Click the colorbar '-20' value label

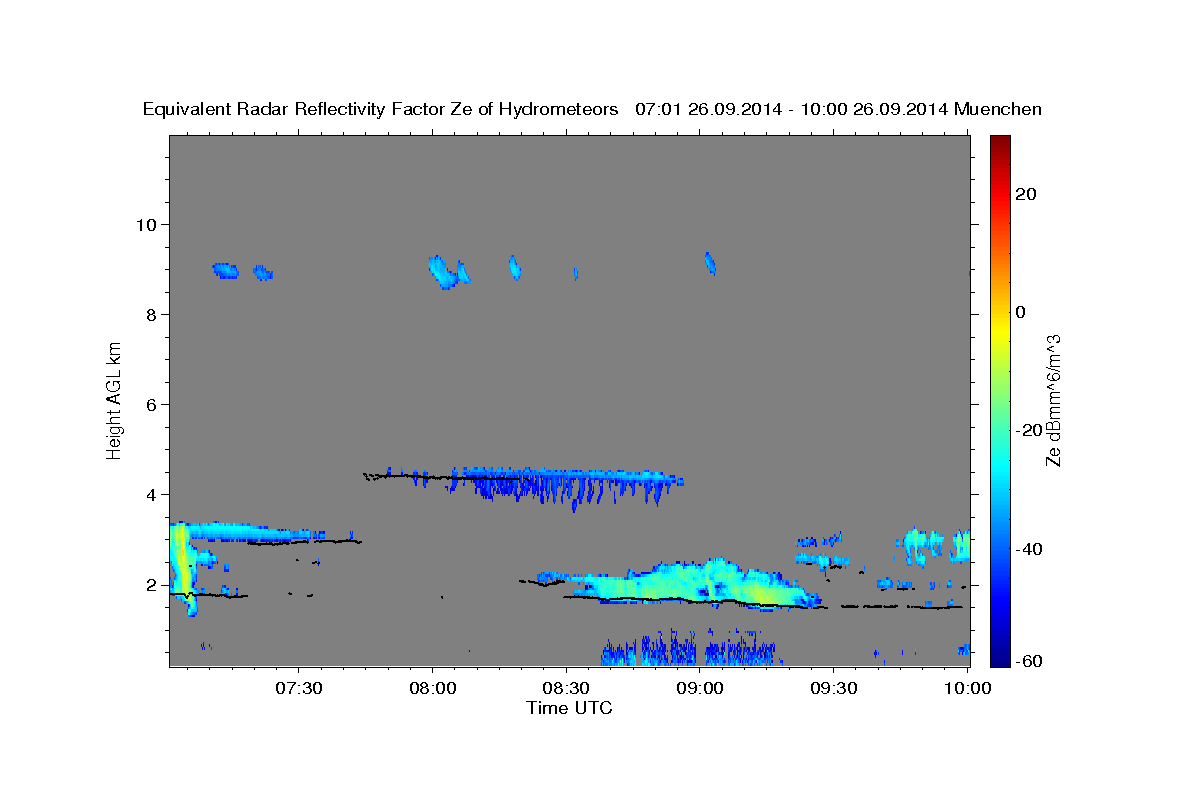(1029, 430)
